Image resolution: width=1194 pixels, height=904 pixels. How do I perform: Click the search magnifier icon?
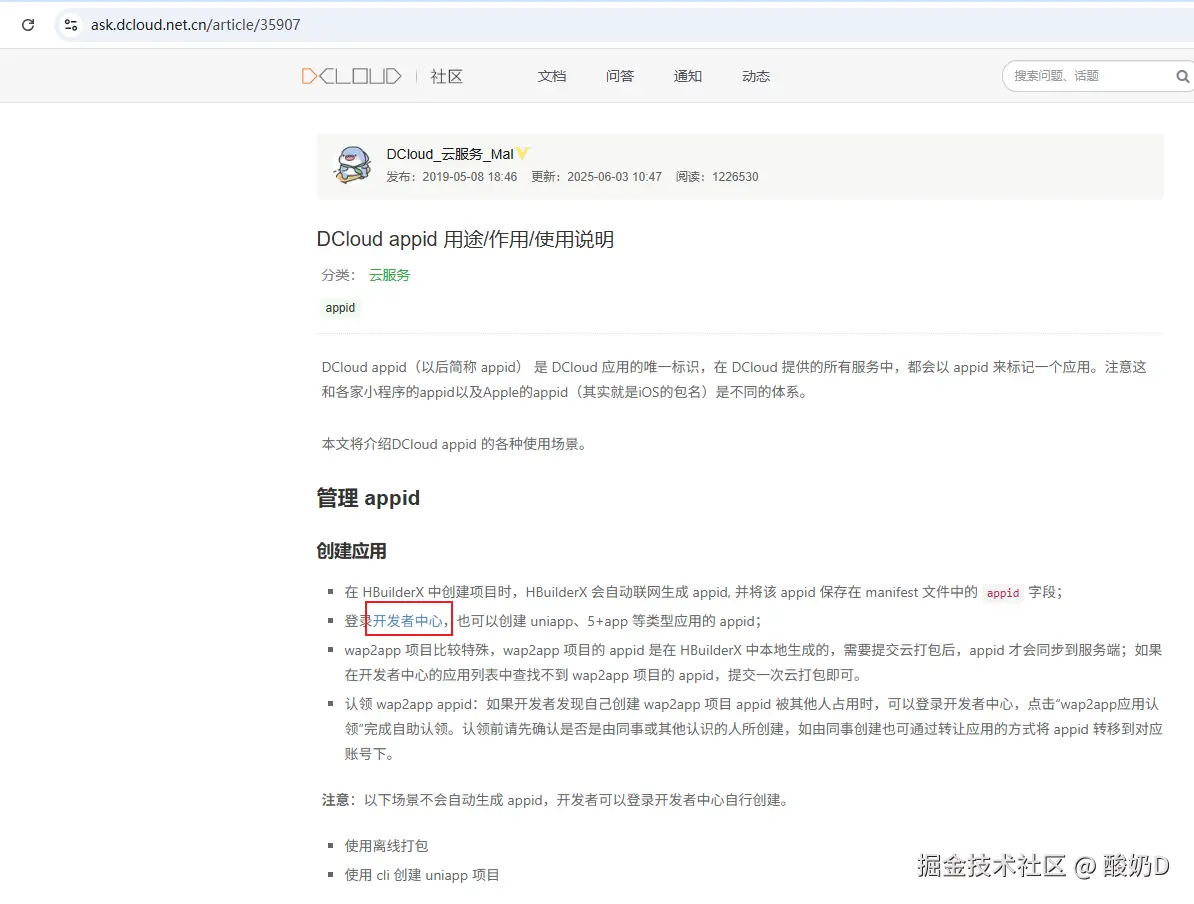pyautogui.click(x=1182, y=76)
